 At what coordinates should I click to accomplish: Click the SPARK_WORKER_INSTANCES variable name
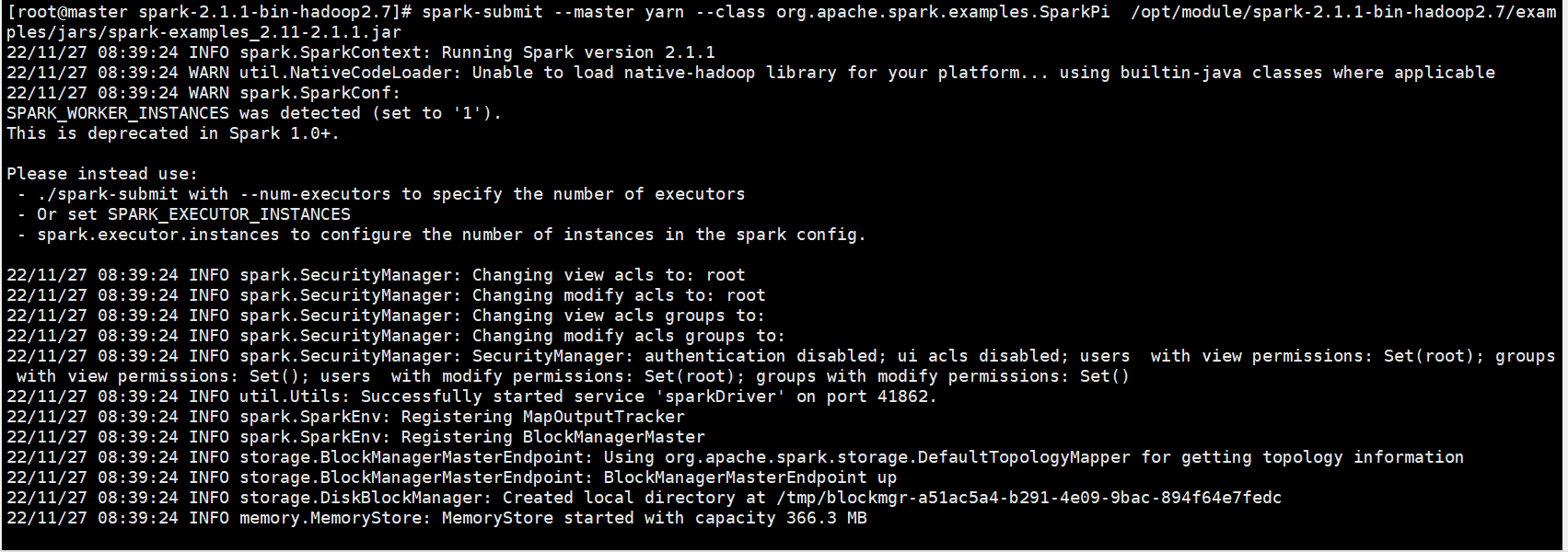click(x=118, y=113)
